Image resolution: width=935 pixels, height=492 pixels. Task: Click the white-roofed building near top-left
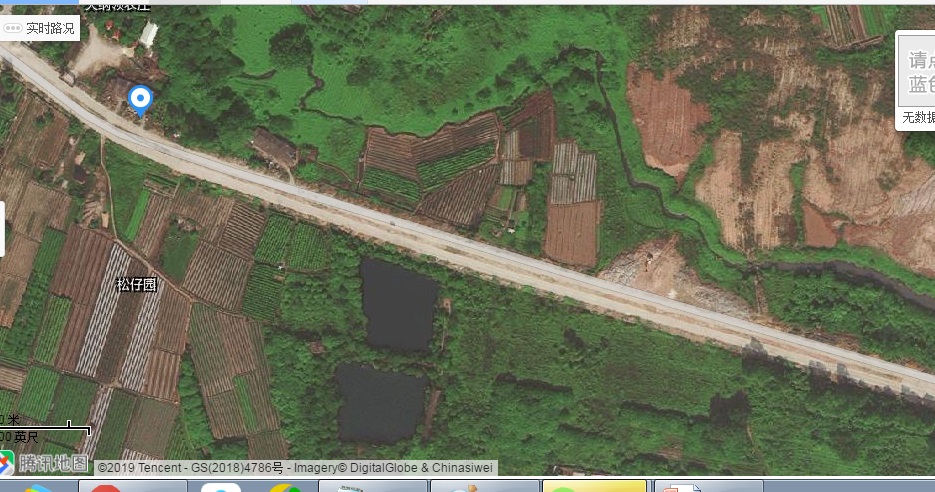149,35
